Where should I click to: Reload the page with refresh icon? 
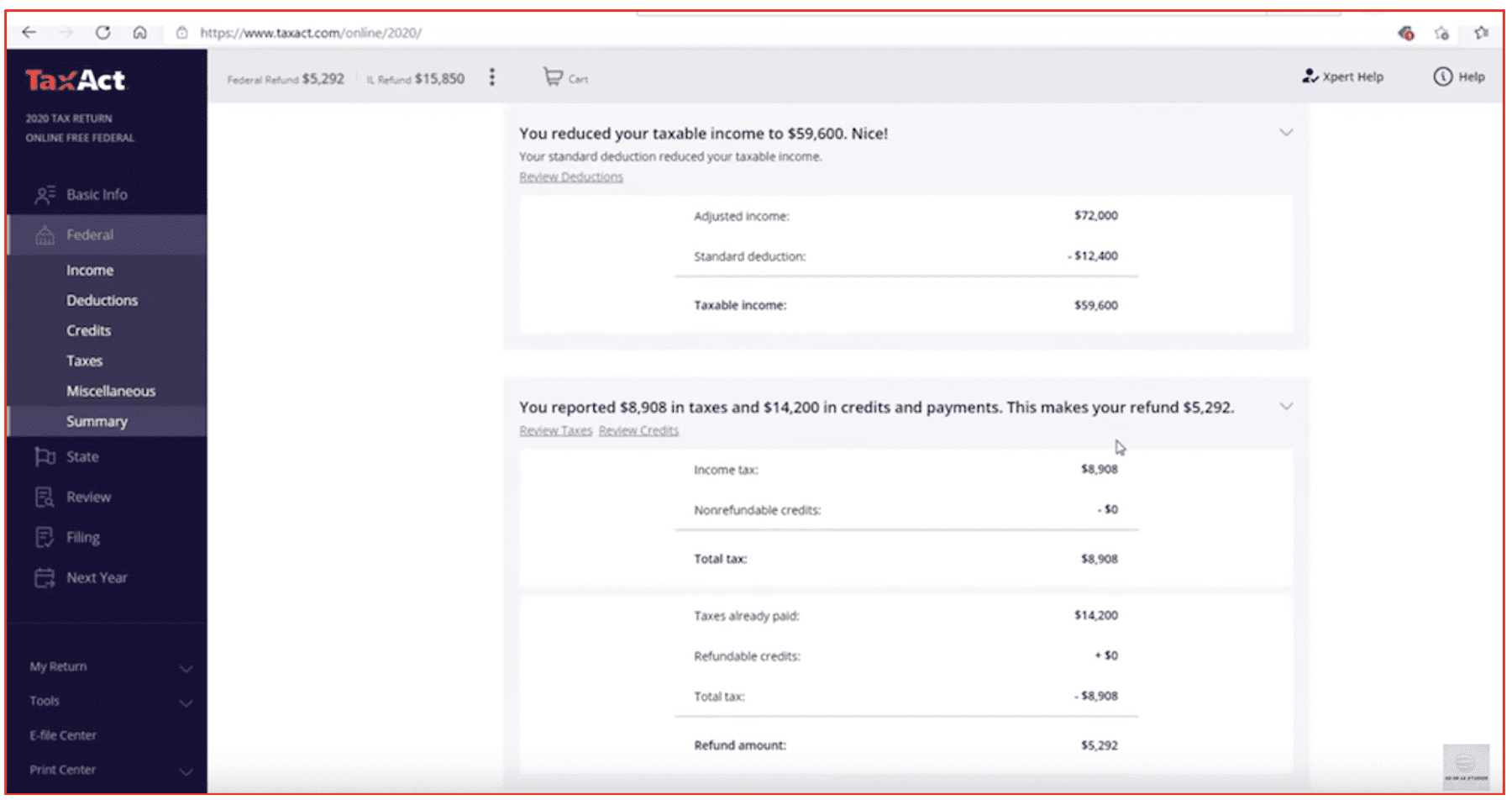coord(102,33)
